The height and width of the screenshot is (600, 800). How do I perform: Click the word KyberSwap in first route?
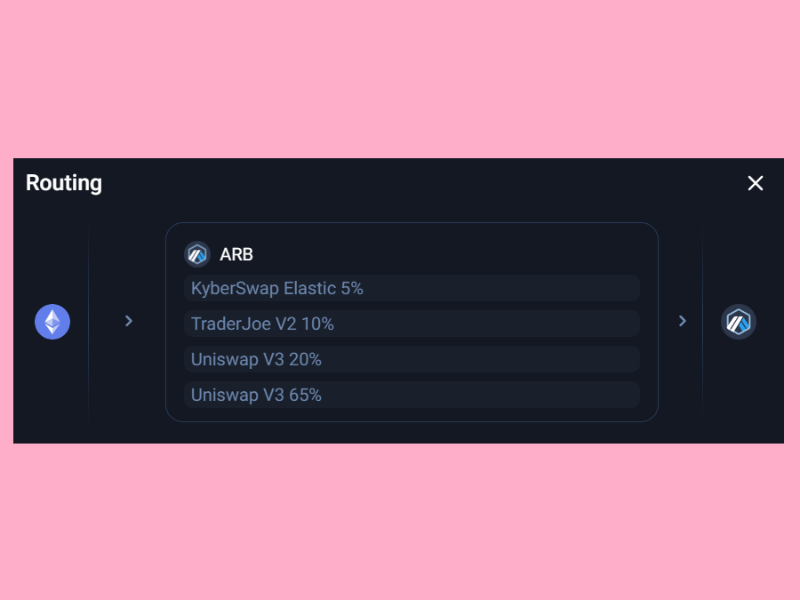pyautogui.click(x=235, y=288)
